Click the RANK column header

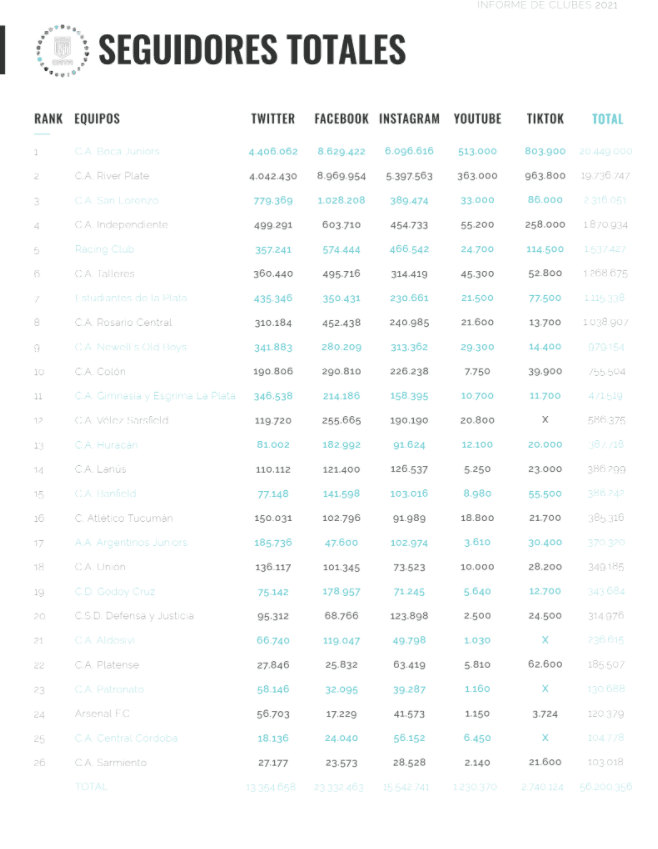48,119
